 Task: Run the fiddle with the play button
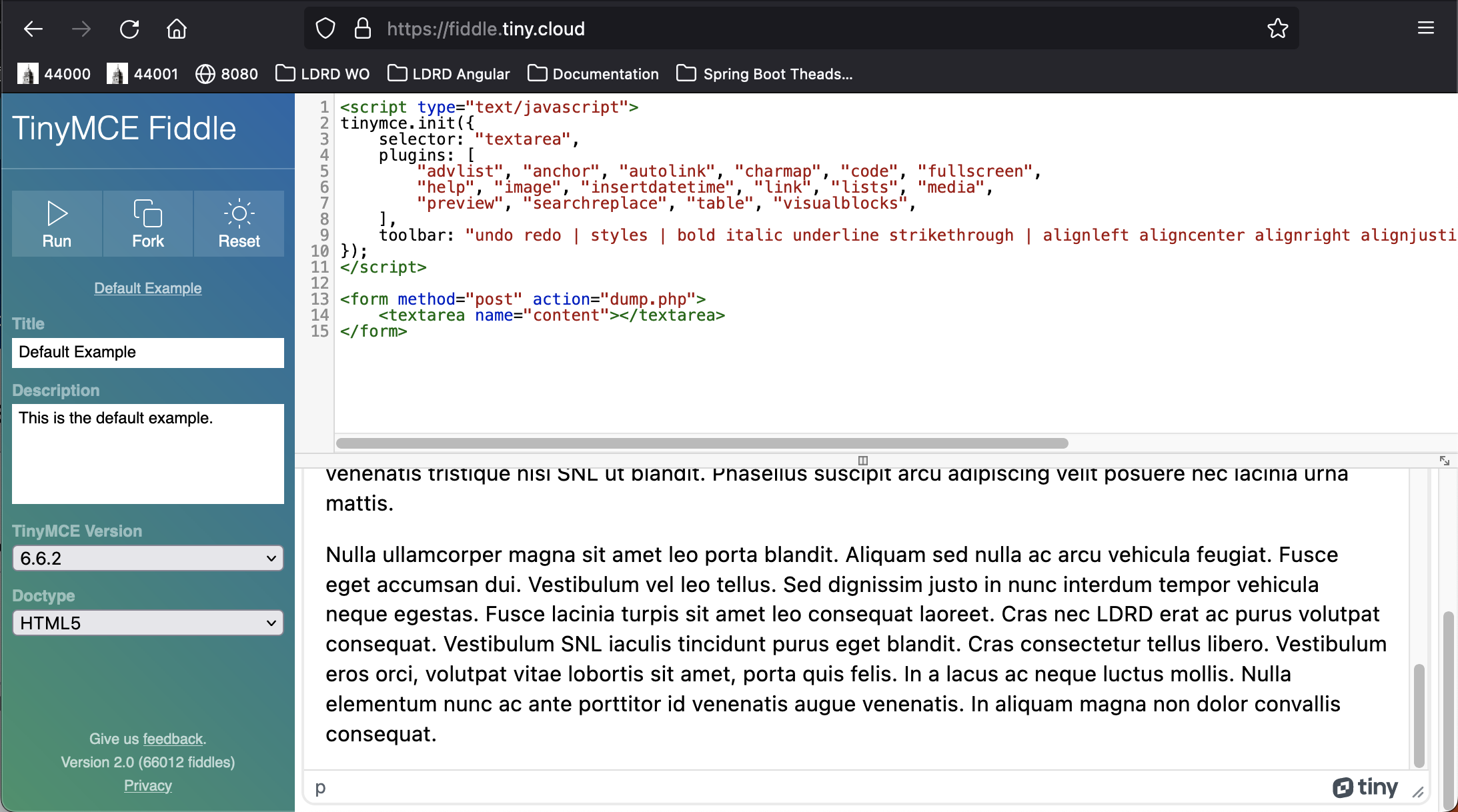click(57, 223)
